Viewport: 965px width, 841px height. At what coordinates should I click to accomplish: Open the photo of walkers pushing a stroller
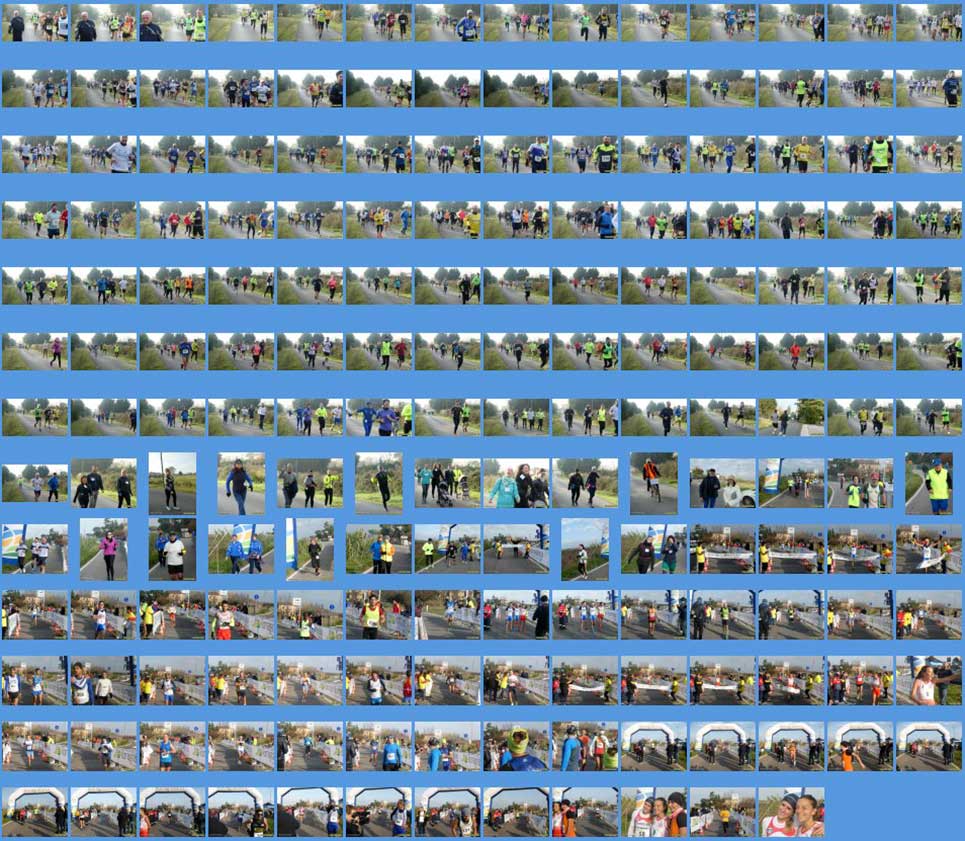447,483
